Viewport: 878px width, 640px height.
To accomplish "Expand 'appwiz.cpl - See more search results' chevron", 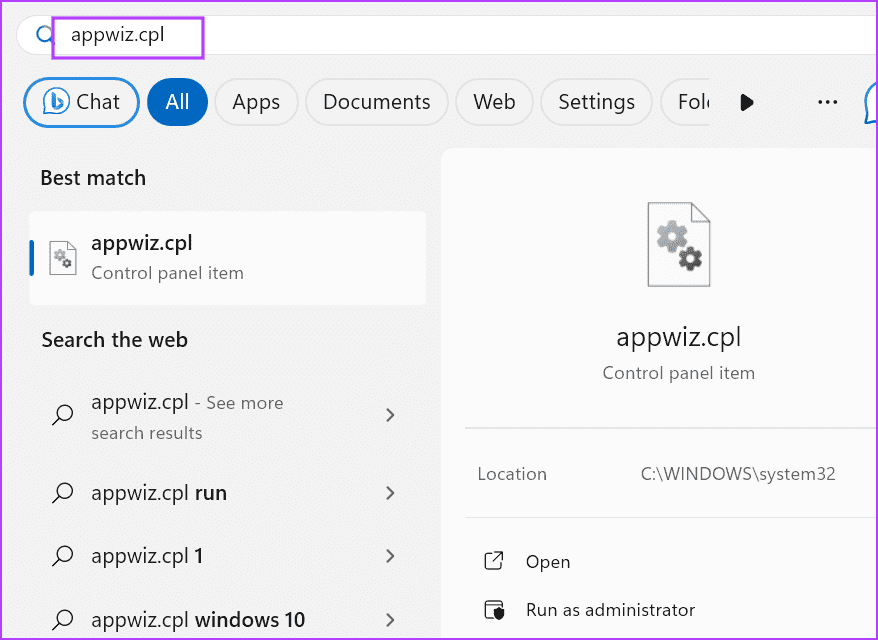I will pyautogui.click(x=390, y=415).
